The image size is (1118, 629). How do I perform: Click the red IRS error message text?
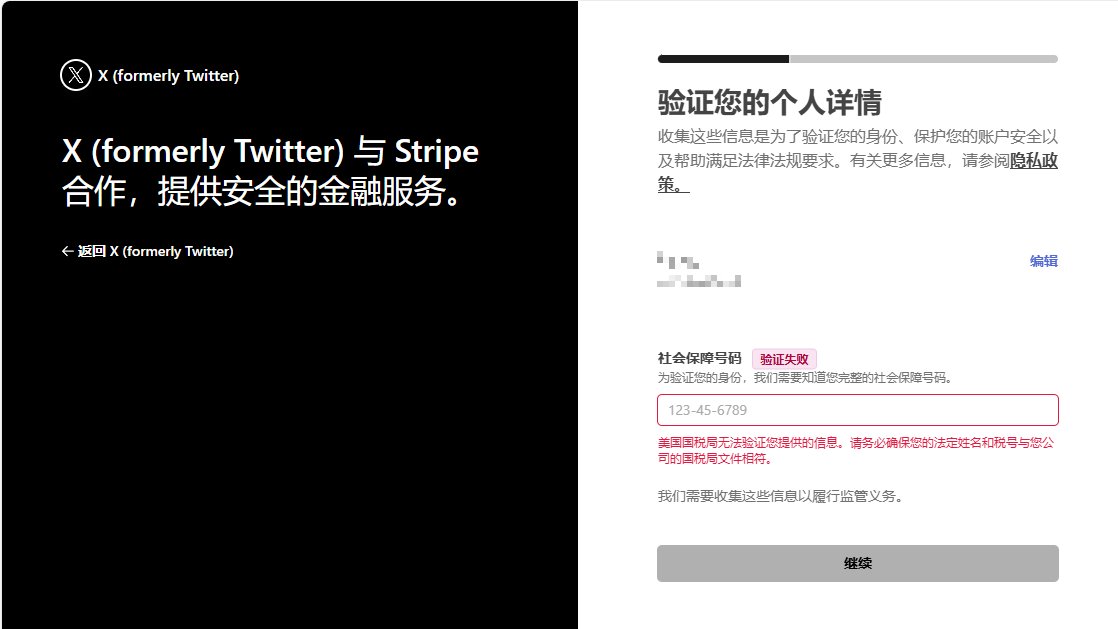click(x=856, y=451)
